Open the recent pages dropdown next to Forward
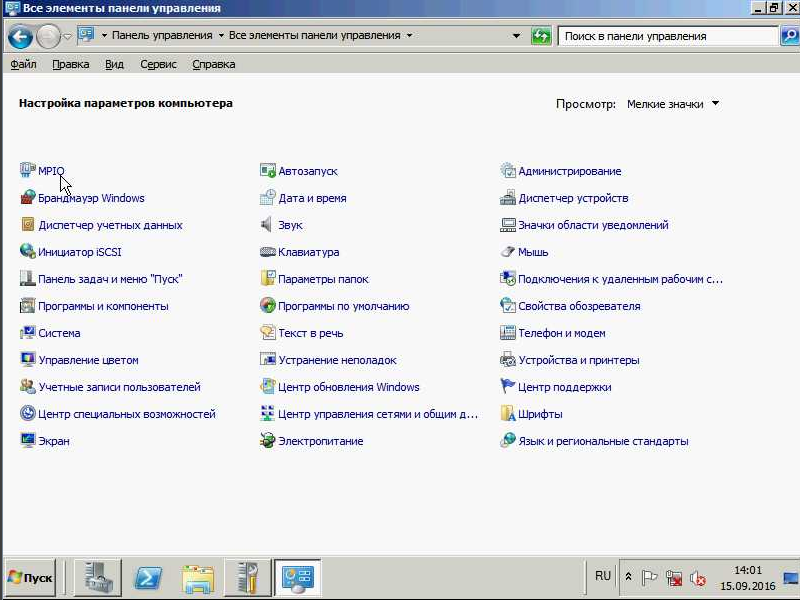800x600 pixels. (x=67, y=36)
